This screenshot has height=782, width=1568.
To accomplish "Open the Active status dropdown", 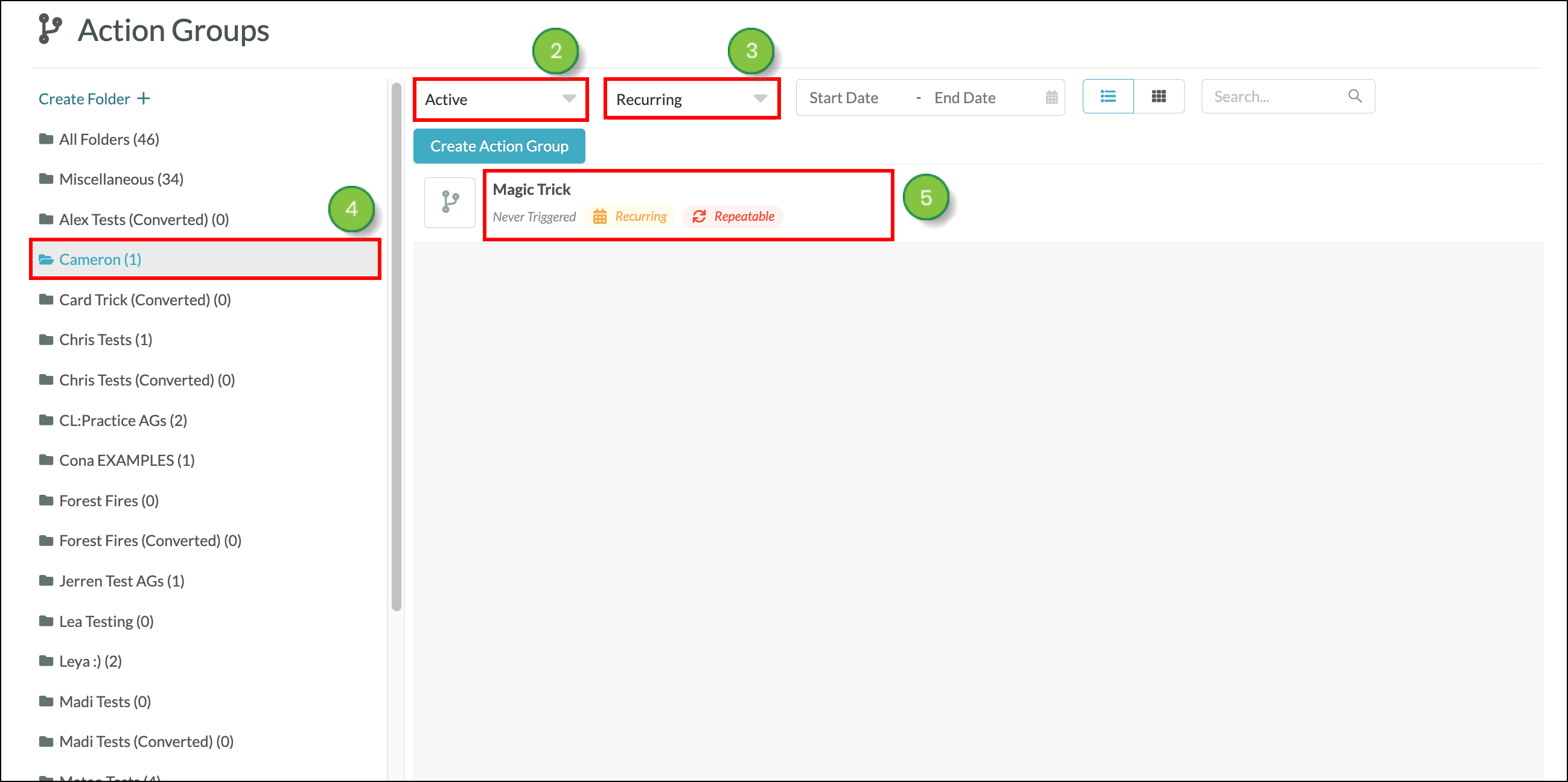I will [500, 99].
